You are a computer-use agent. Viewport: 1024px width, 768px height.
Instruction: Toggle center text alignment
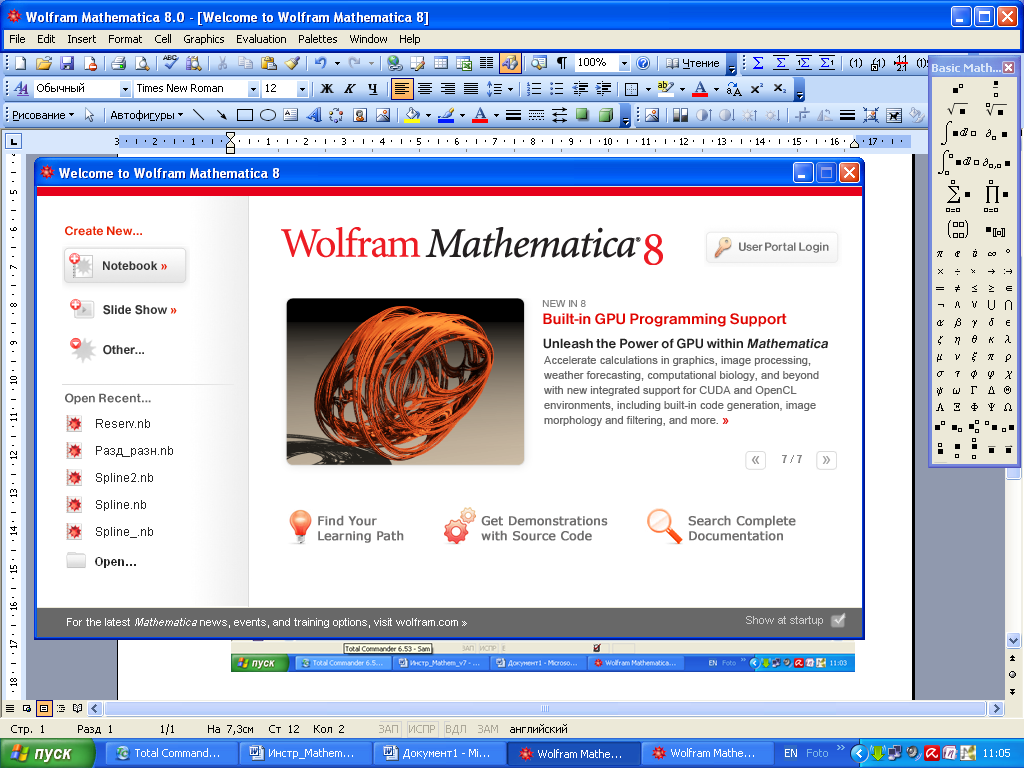tap(424, 89)
